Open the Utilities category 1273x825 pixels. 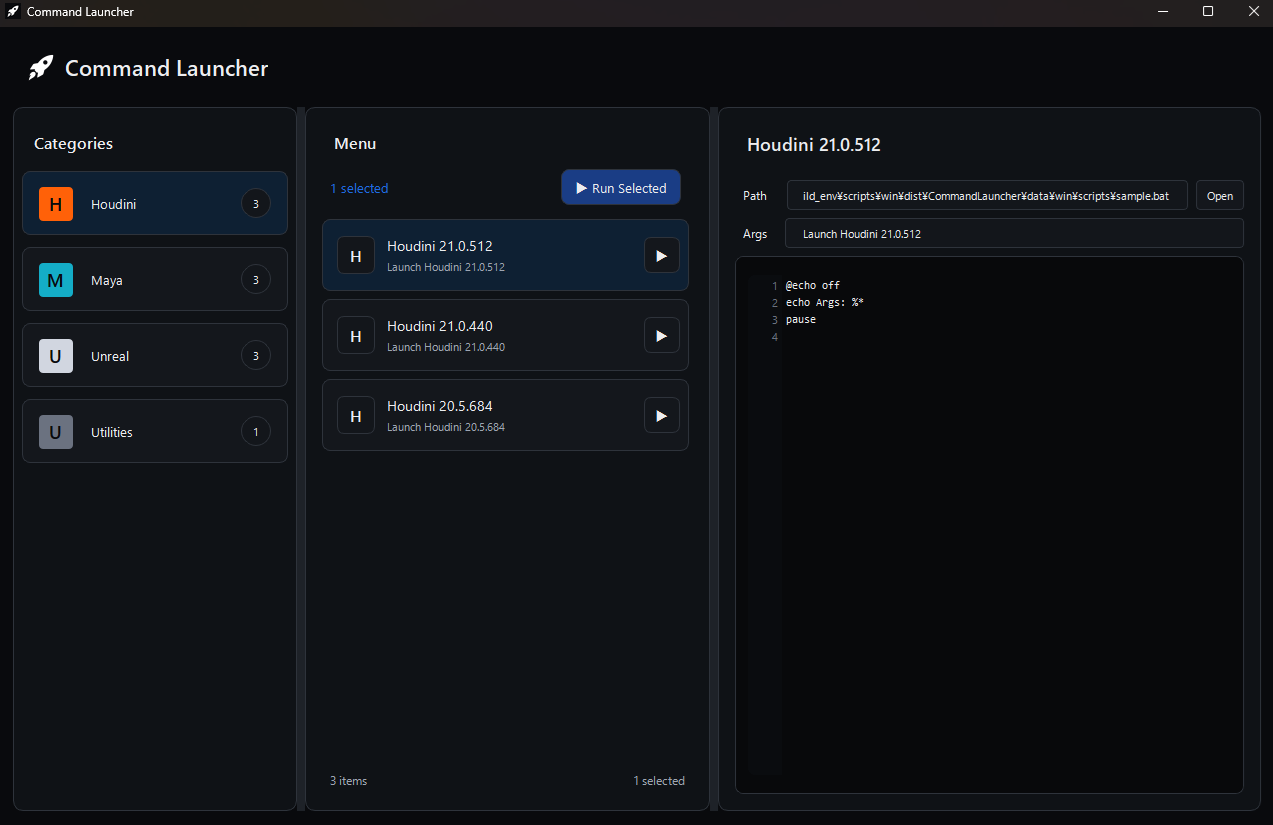(x=155, y=432)
